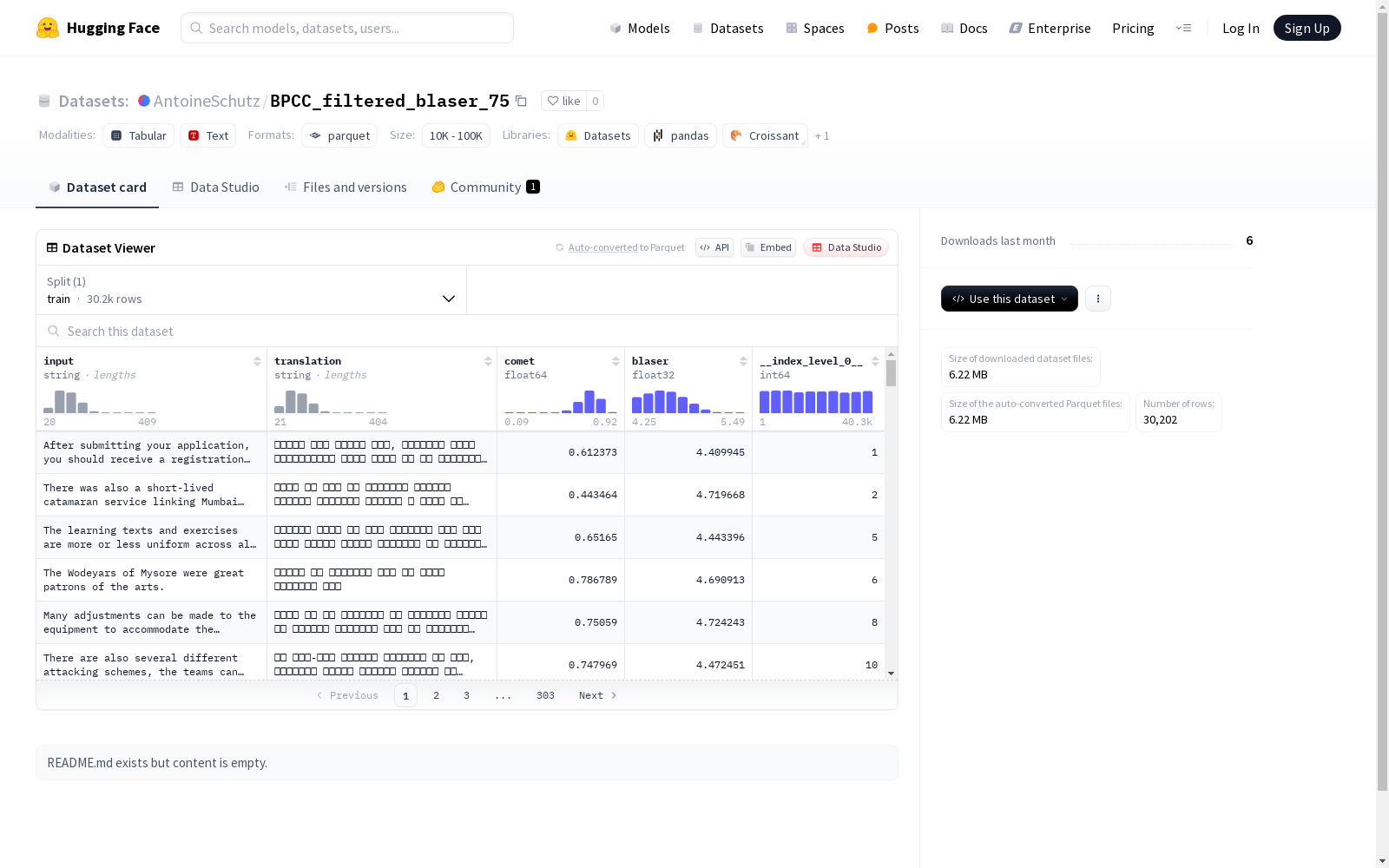Select the cell 'The Wodeyars of Mysore were great'
Image resolution: width=1389 pixels, height=868 pixels.
pyautogui.click(x=152, y=580)
